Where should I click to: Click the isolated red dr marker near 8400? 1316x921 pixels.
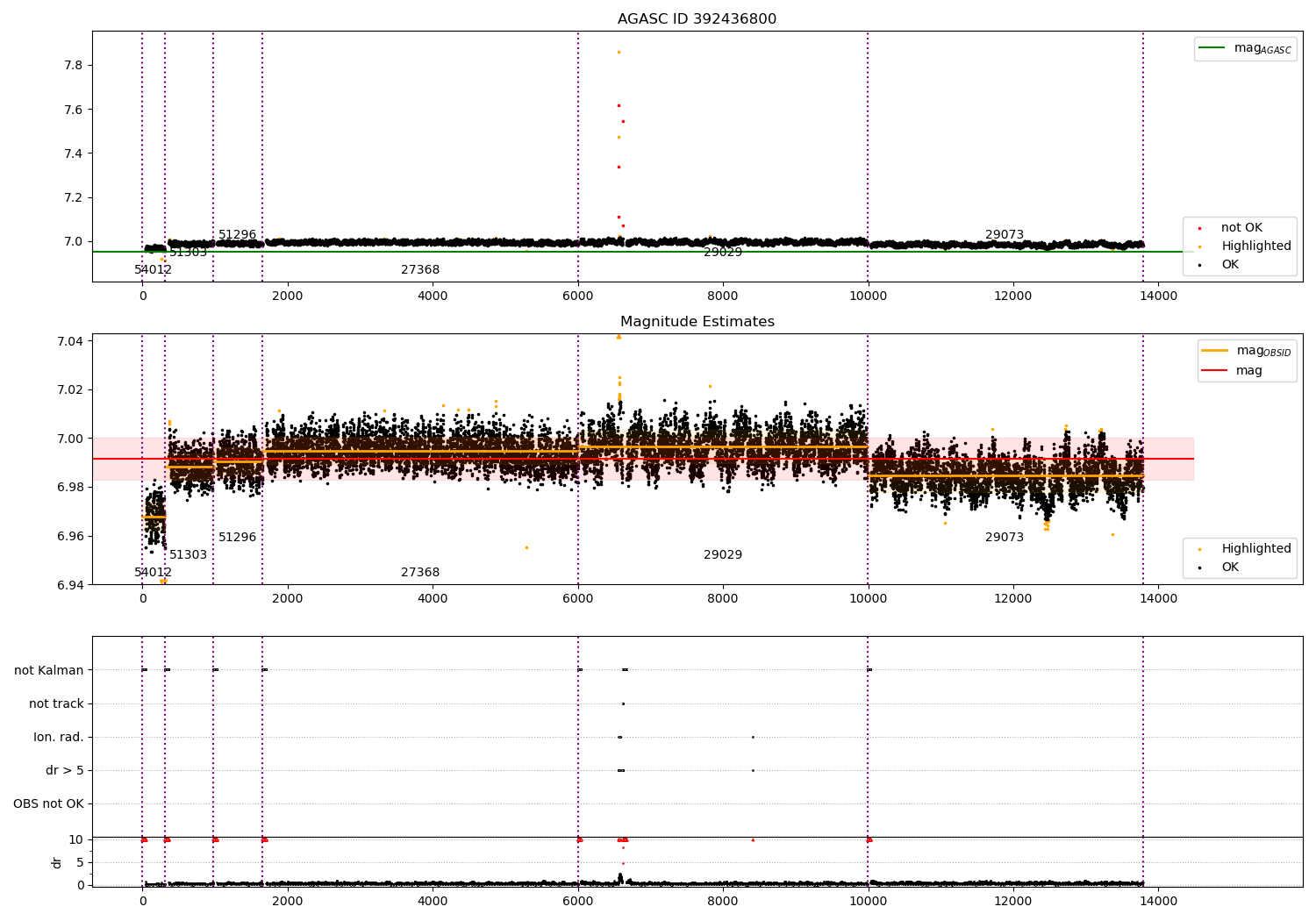(x=753, y=839)
